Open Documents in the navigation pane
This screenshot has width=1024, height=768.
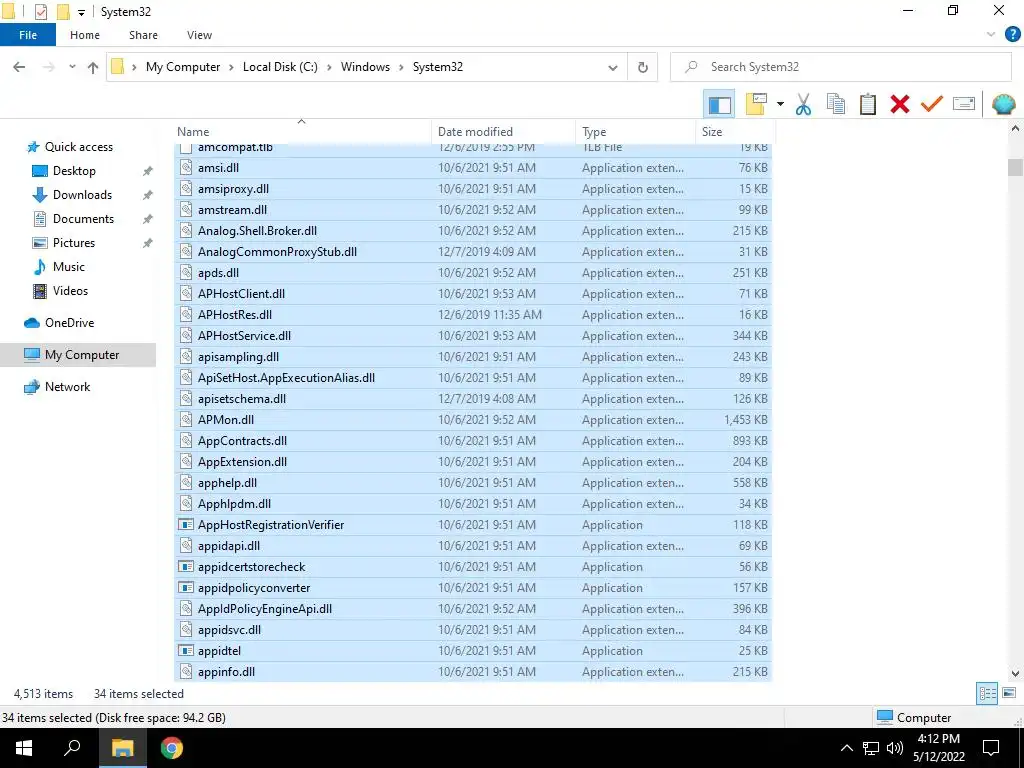[x=83, y=219]
